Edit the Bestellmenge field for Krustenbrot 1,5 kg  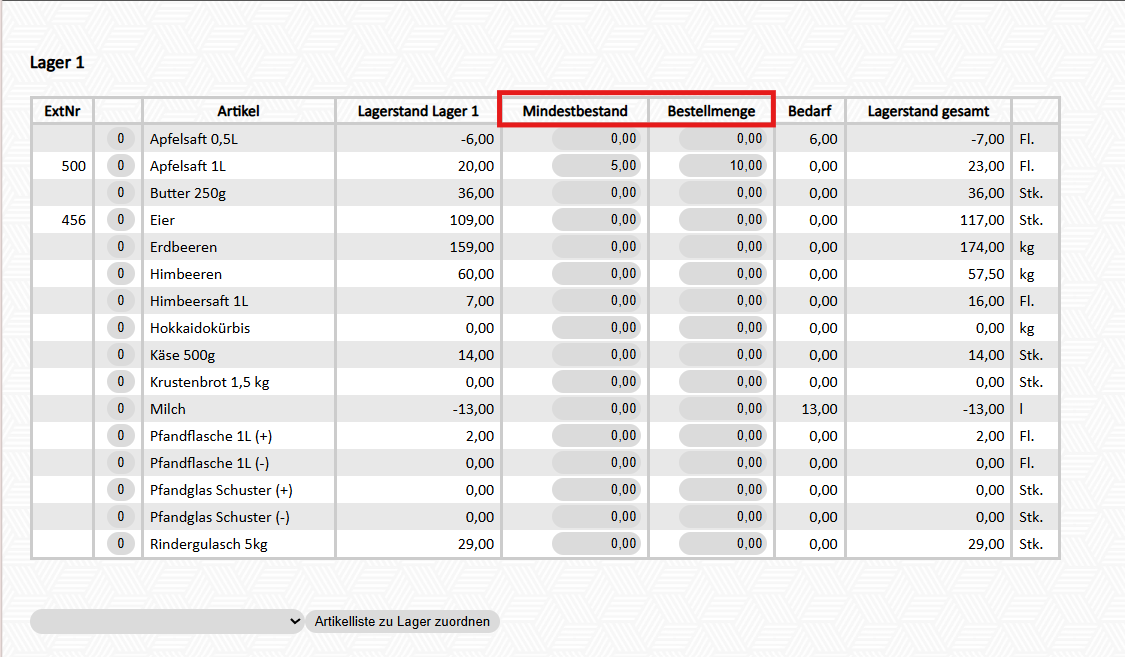pyautogui.click(x=722, y=382)
